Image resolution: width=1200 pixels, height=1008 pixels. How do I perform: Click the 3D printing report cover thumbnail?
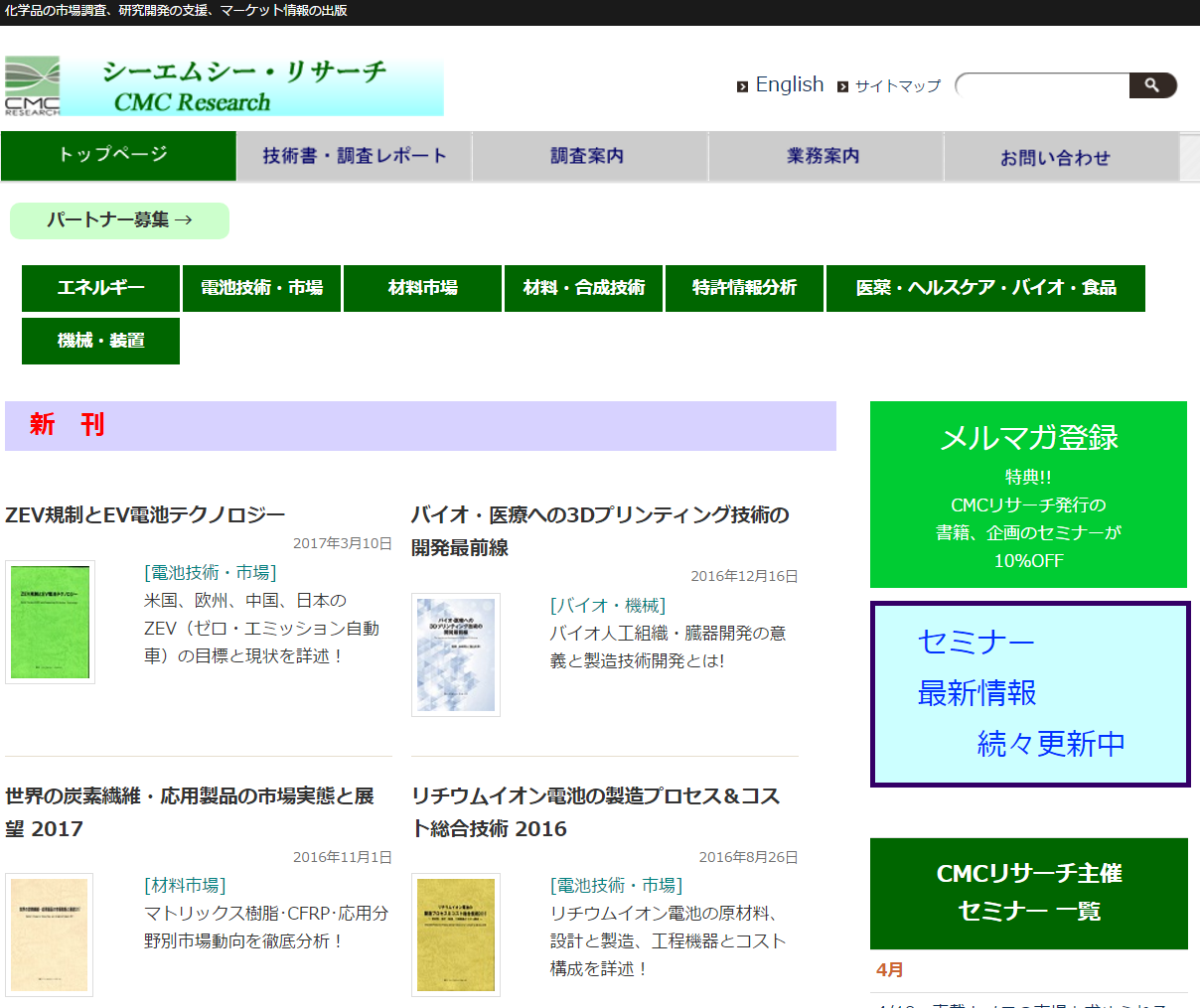[456, 654]
